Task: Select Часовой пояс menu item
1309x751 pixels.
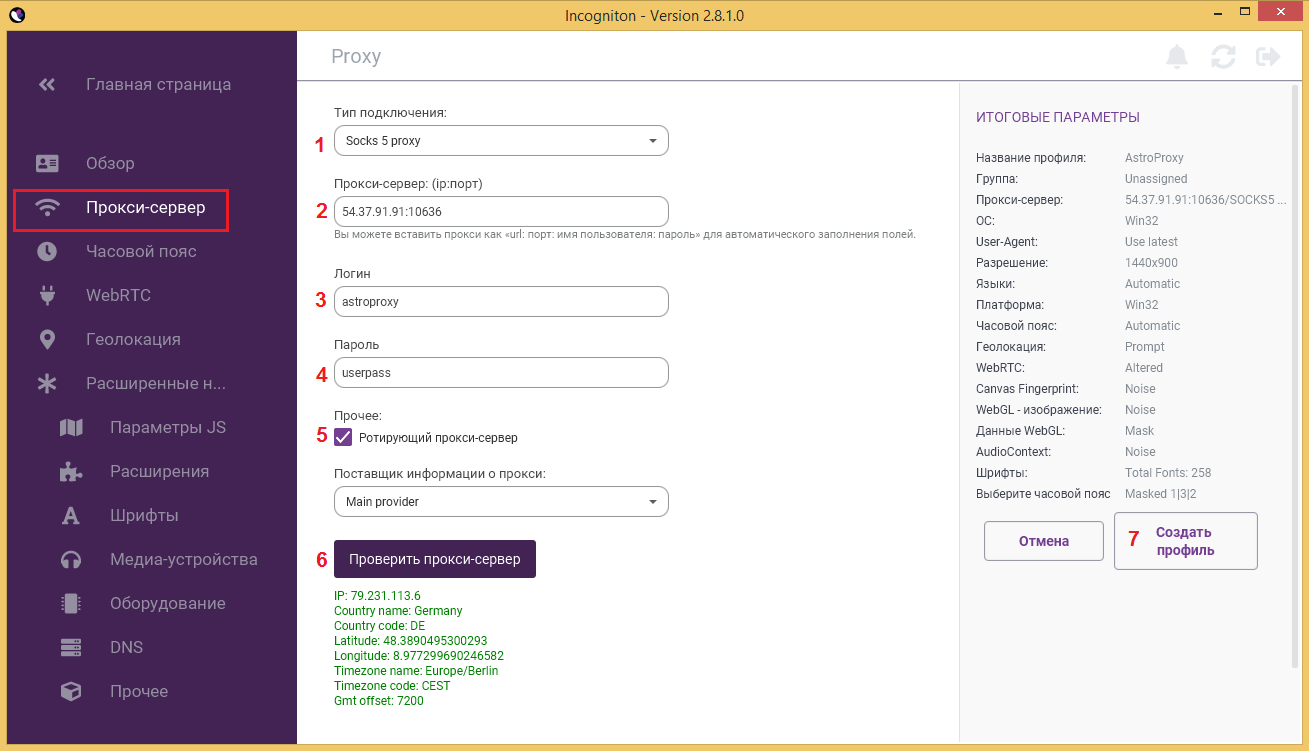Action: pyautogui.click(x=141, y=251)
